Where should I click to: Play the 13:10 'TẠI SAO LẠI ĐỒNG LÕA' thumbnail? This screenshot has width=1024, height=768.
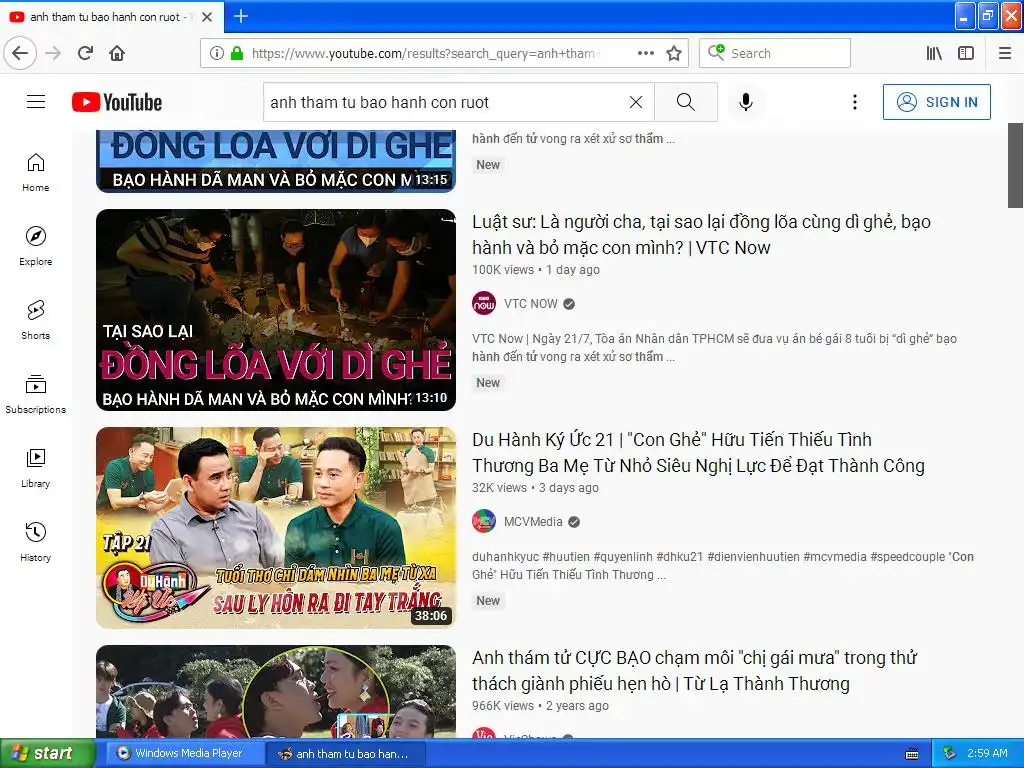276,310
